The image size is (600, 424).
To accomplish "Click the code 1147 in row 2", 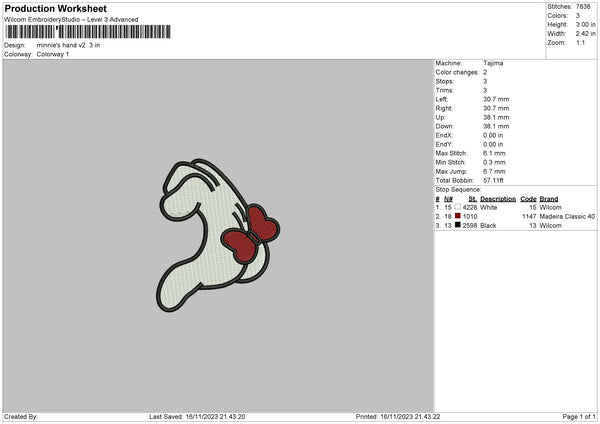I will 529,217.
